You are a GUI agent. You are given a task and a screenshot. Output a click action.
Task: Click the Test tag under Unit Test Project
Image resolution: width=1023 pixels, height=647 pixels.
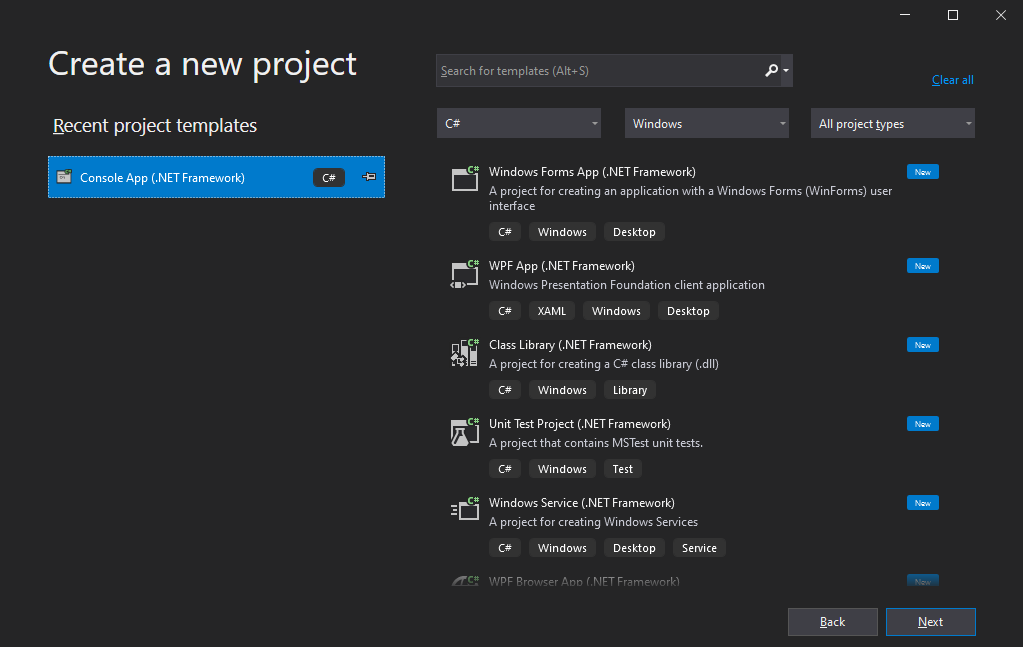point(622,468)
